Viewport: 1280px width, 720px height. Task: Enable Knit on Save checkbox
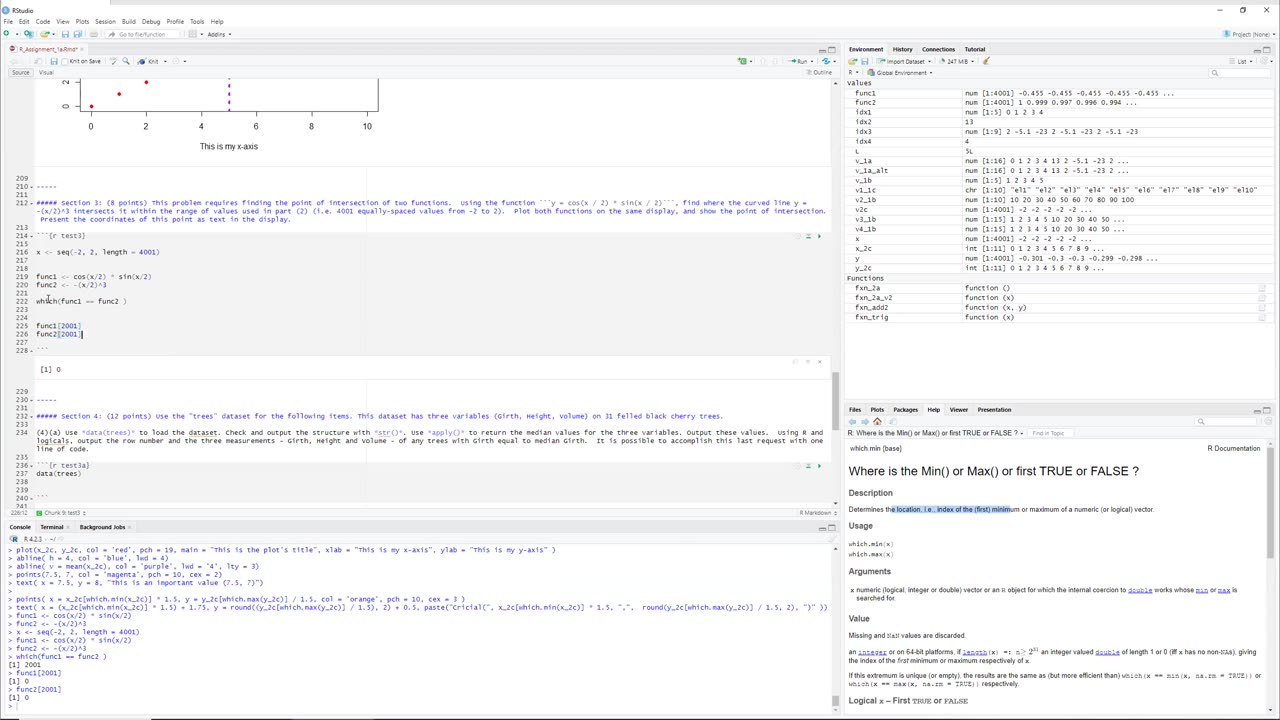[x=65, y=61]
